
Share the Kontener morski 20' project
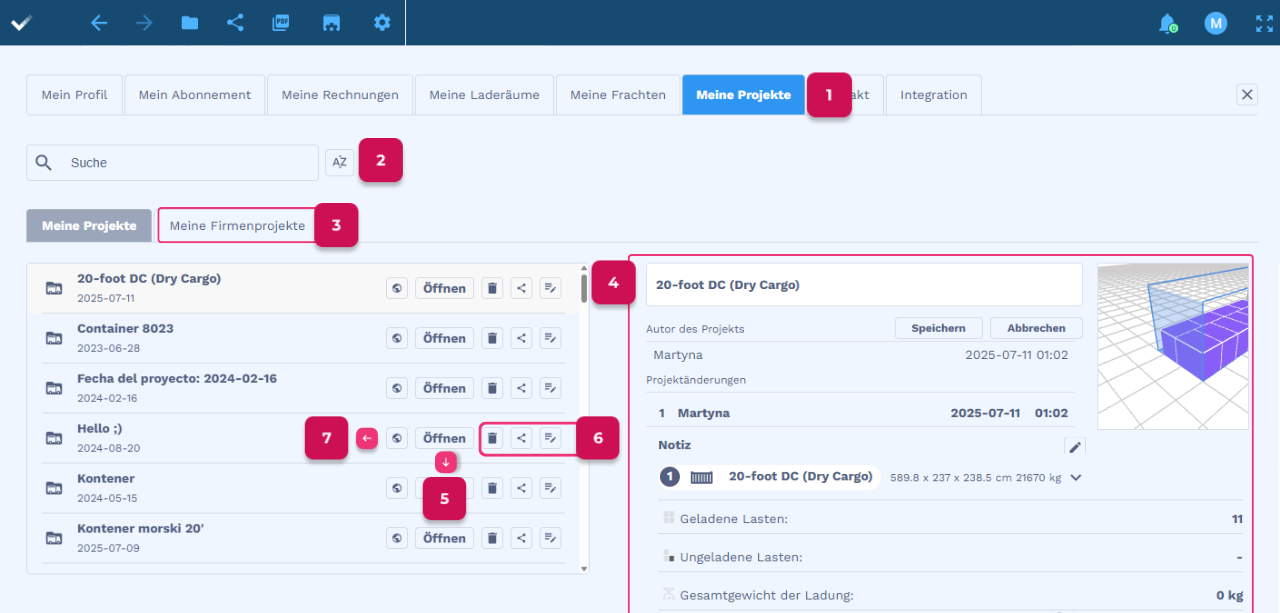click(521, 538)
